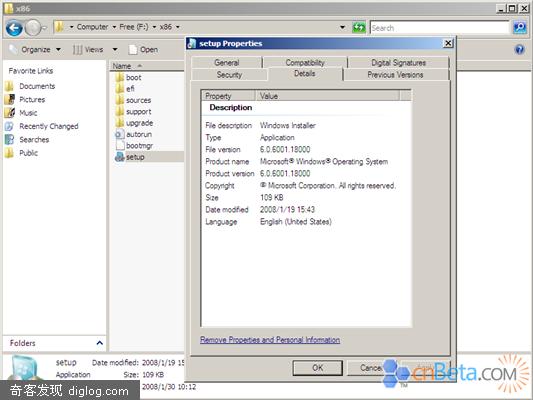Click the Views toolbar button

(88, 50)
